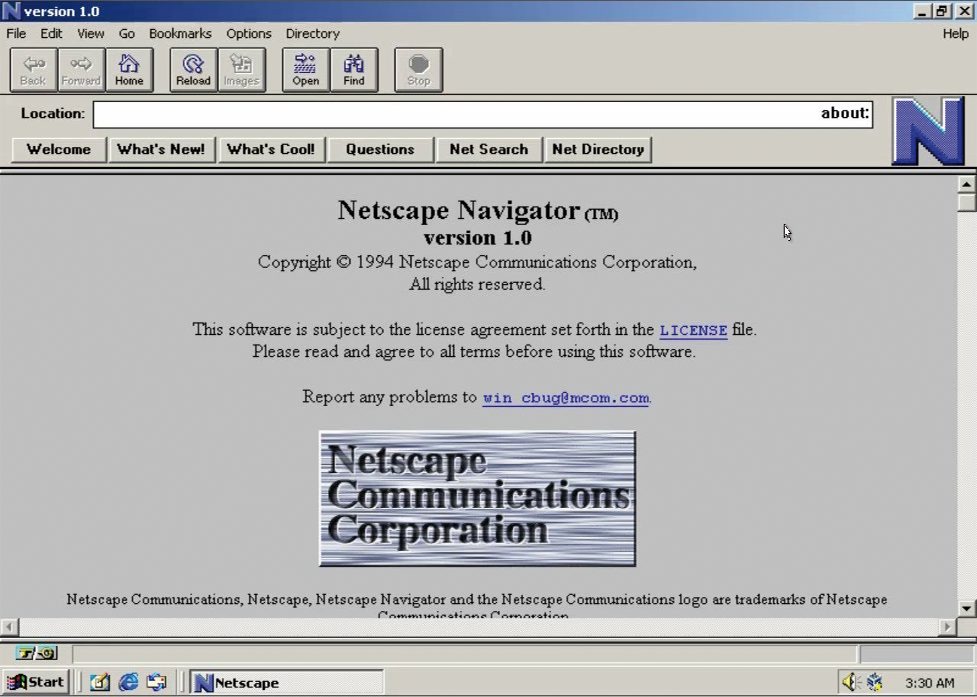Screen dimensions: 977x697
Task: Launch Find with the binoculars button
Action: pyautogui.click(x=353, y=70)
